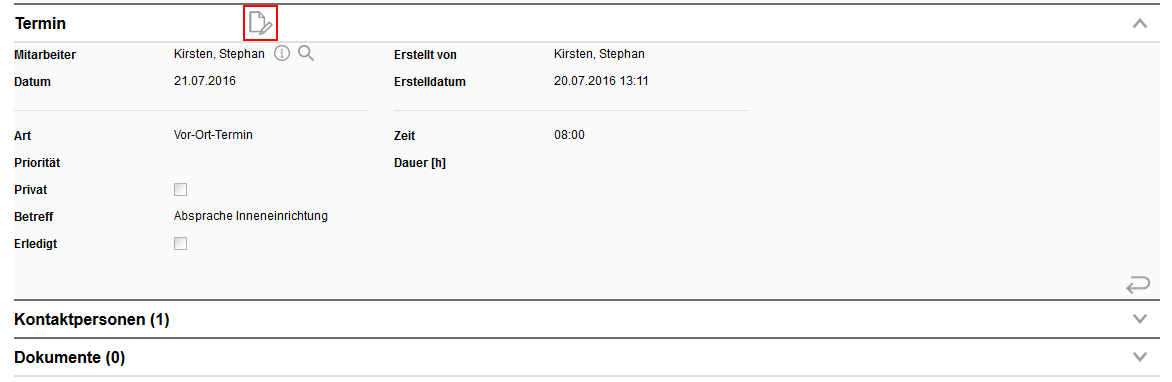Click the Betreff text Absprache Inneneinrichtung

[251, 216]
